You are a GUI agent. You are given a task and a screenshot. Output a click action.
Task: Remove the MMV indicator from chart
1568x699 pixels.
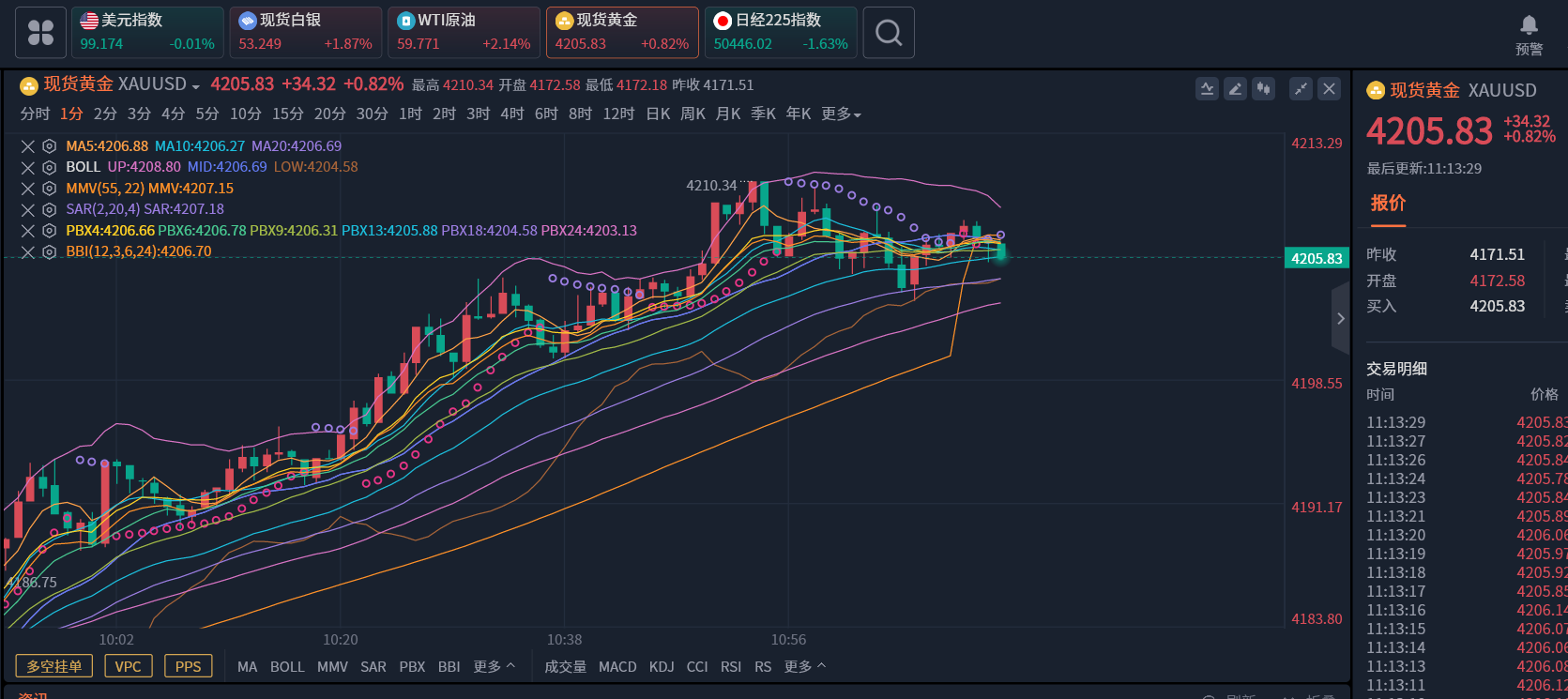point(28,189)
